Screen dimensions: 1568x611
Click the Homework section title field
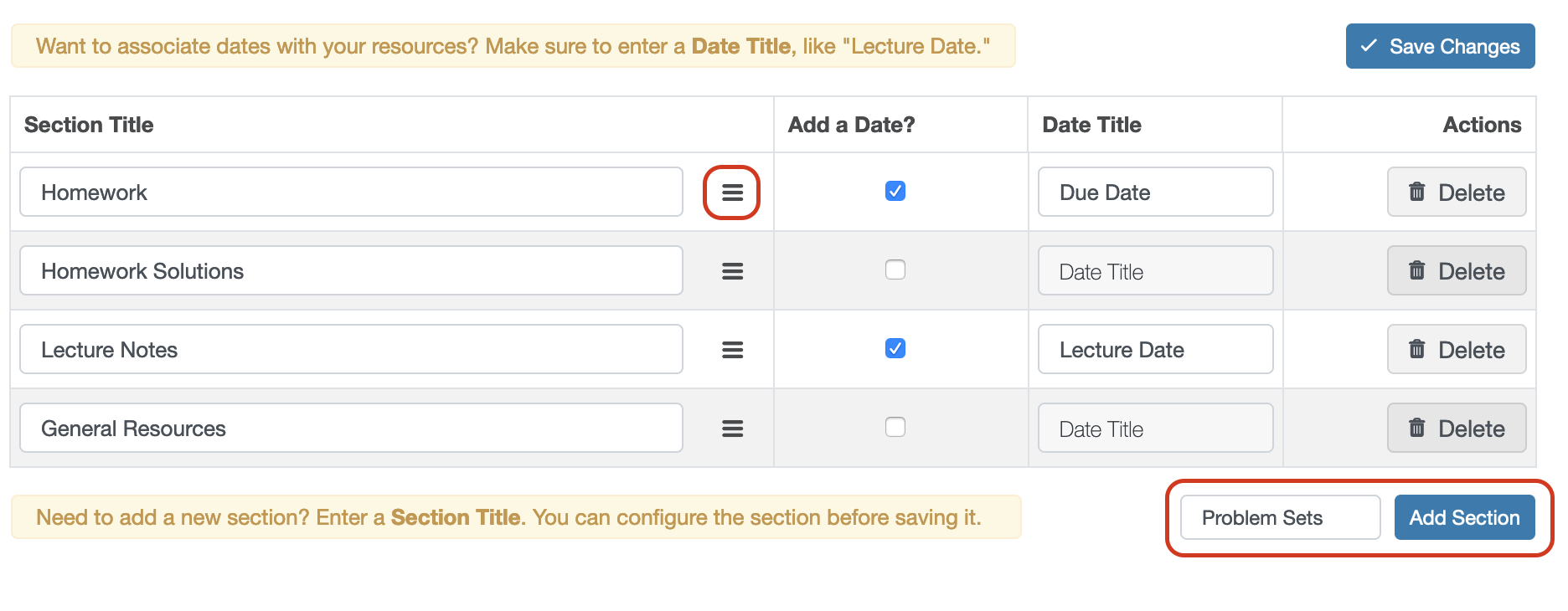(351, 192)
